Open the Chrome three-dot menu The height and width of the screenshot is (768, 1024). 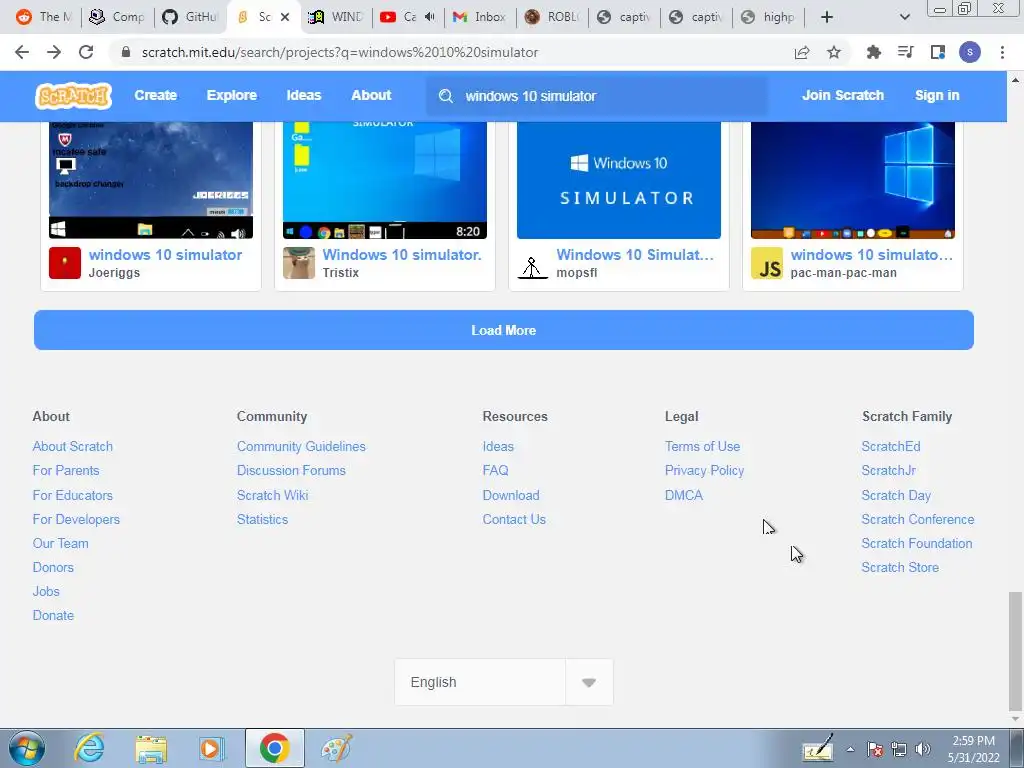click(1002, 52)
